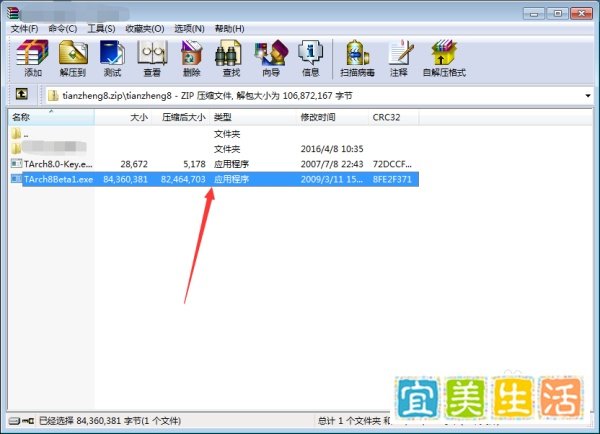600x434 pixels.
Task: Click the 注释 (Comment) toolbar icon
Action: tap(400, 53)
